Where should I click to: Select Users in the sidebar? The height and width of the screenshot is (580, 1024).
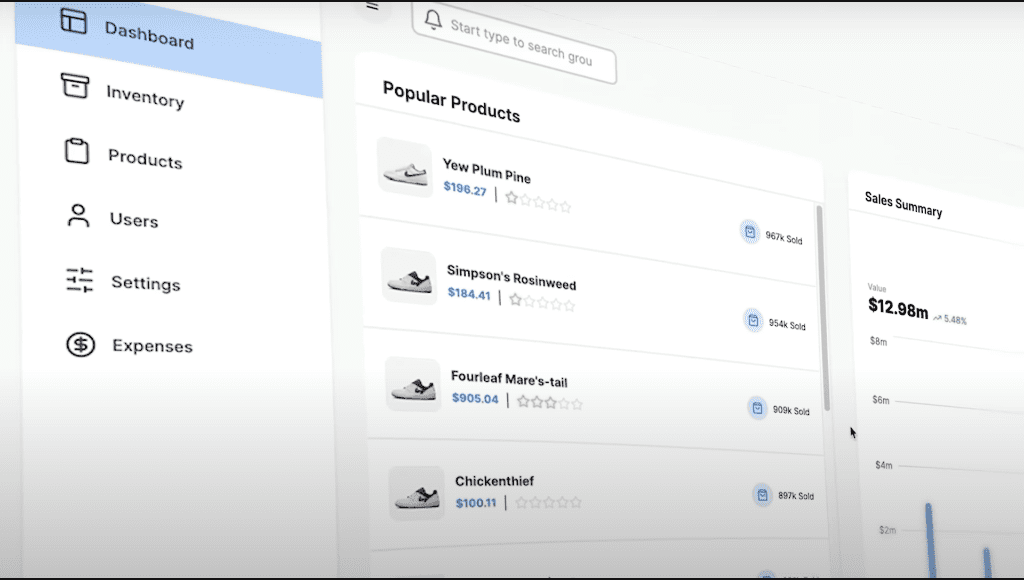[134, 220]
